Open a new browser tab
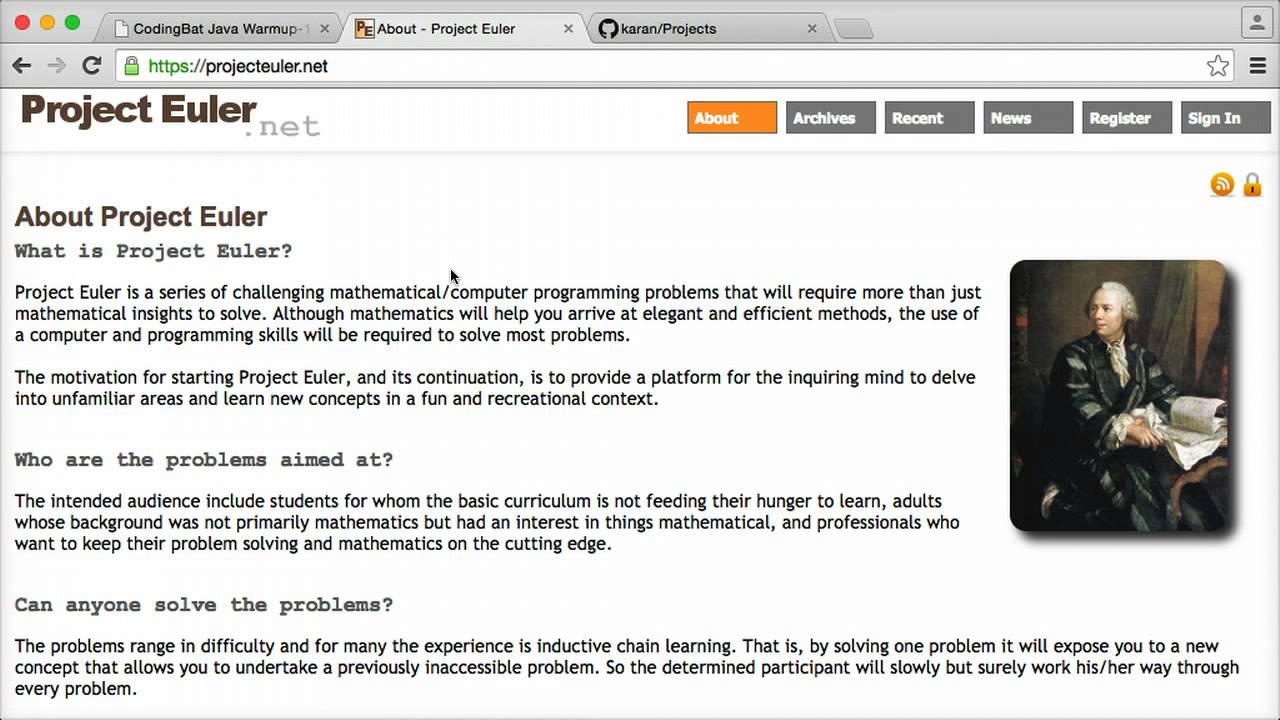The height and width of the screenshot is (720, 1280). [x=852, y=30]
